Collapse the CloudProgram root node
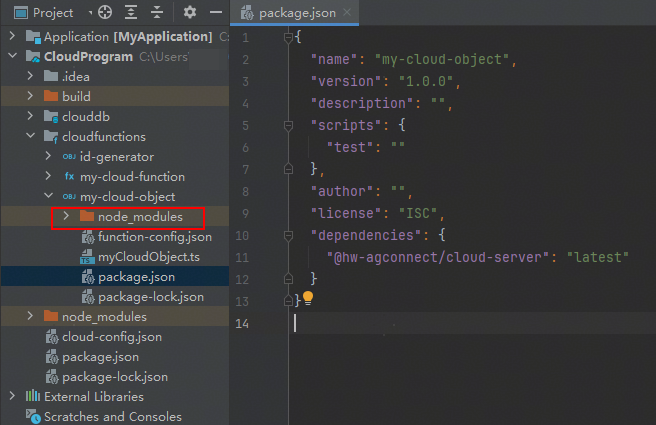Screen dimensions: 656x425 (x=12, y=57)
